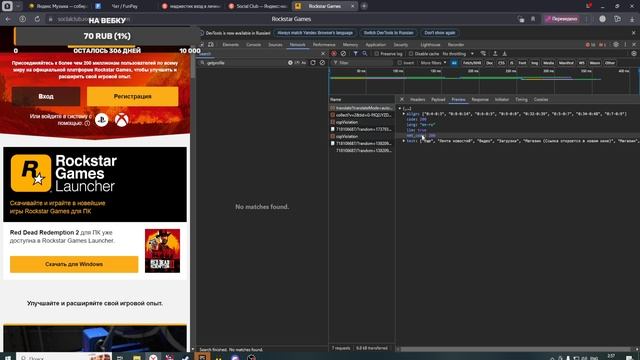Open network search with magnifier icon
640x360 pixels.
coord(364,53)
